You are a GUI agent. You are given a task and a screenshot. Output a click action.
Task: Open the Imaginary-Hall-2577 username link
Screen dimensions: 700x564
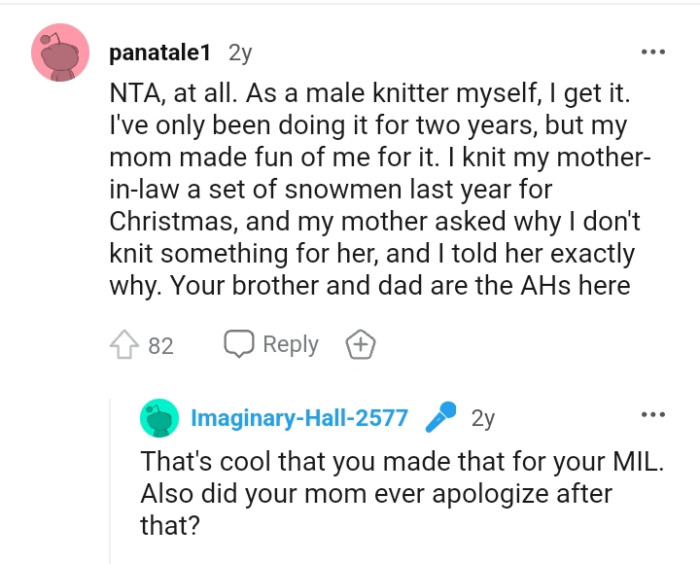coord(299,418)
